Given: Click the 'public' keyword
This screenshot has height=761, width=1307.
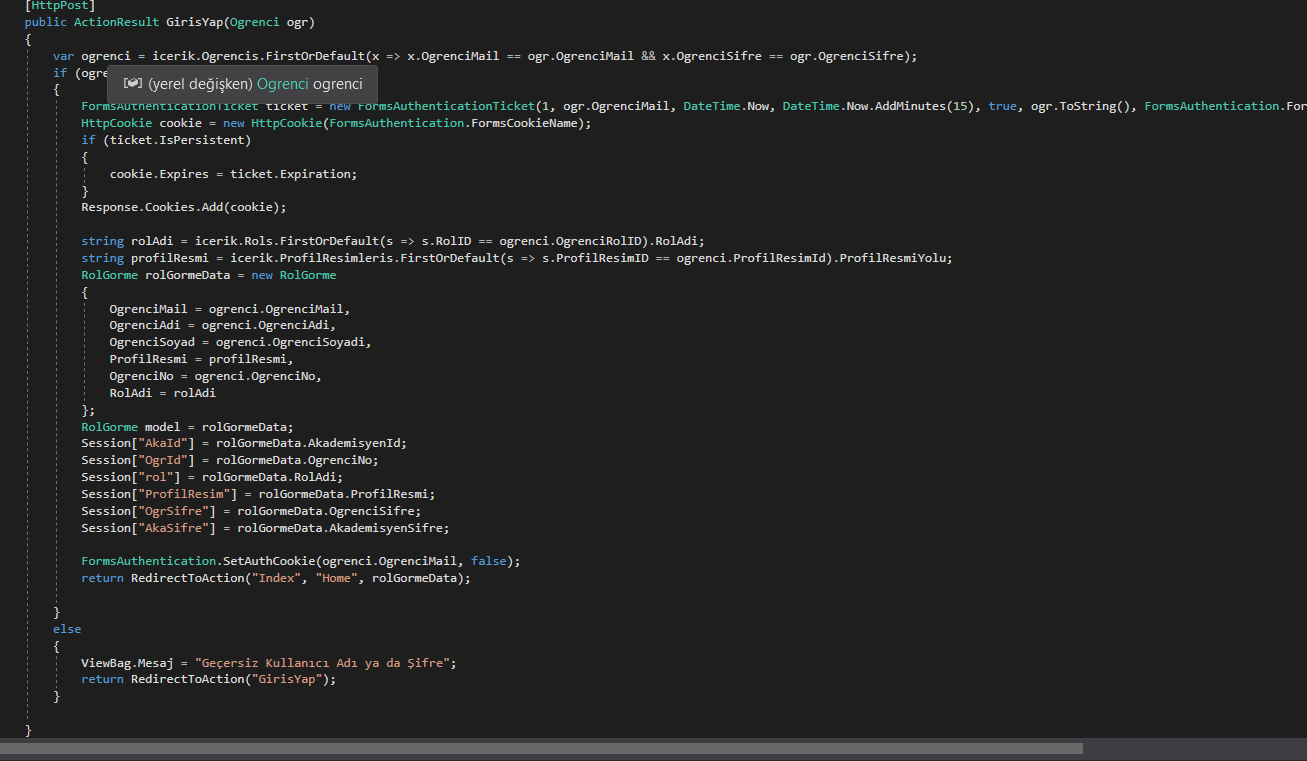Looking at the screenshot, I should coord(46,22).
